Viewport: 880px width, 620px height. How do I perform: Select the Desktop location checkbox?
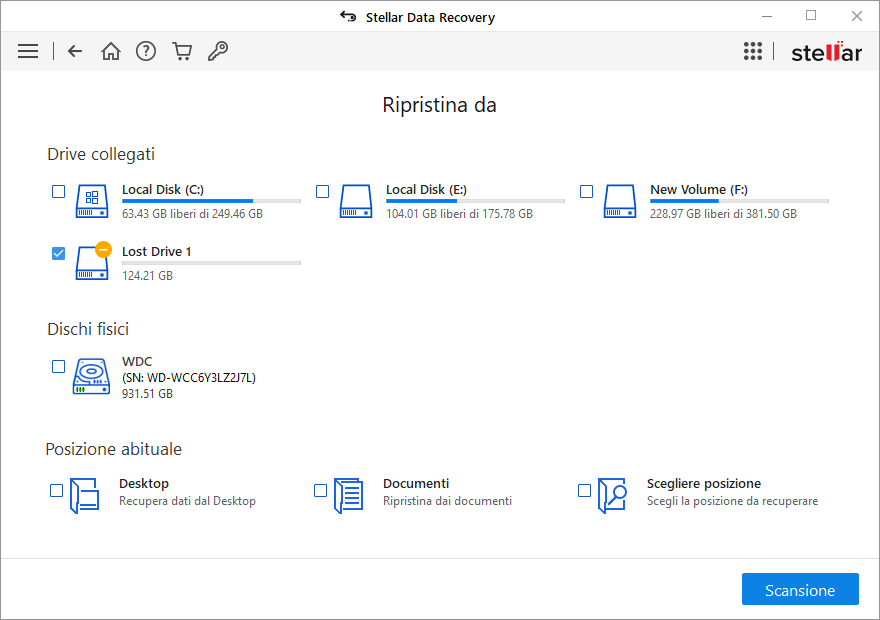[56, 490]
